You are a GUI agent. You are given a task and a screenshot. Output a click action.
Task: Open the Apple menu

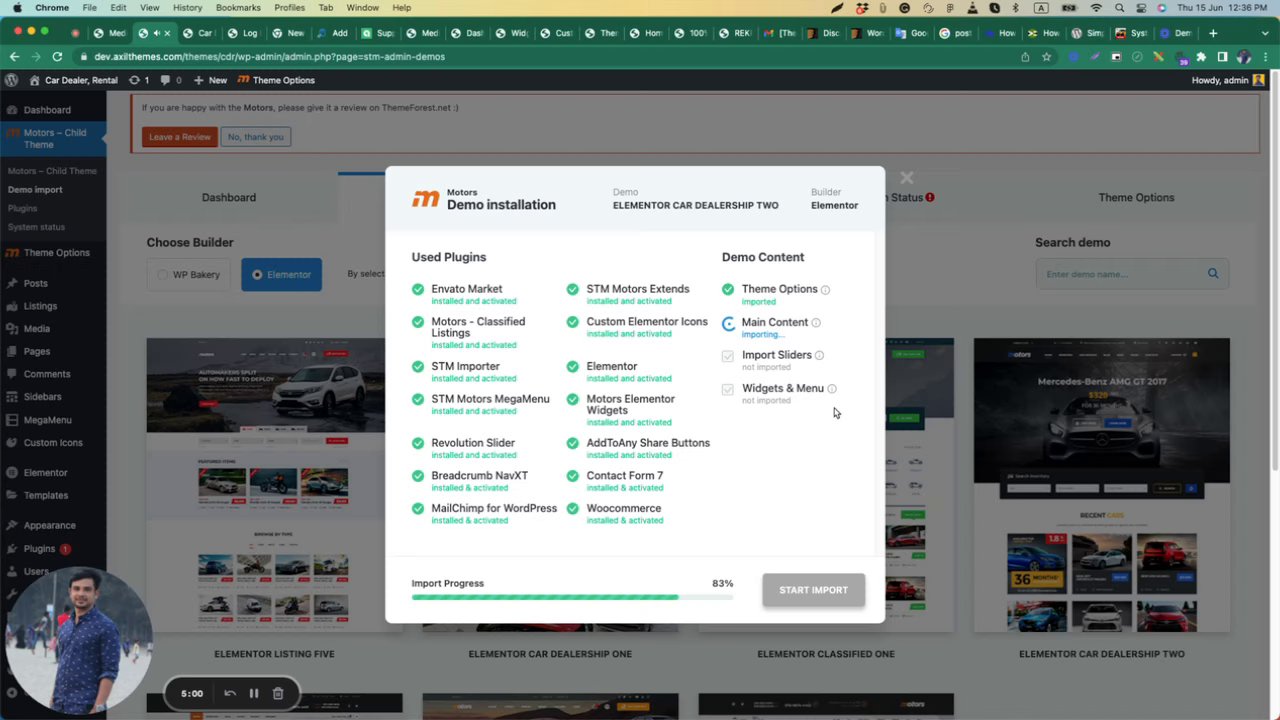coord(16,8)
